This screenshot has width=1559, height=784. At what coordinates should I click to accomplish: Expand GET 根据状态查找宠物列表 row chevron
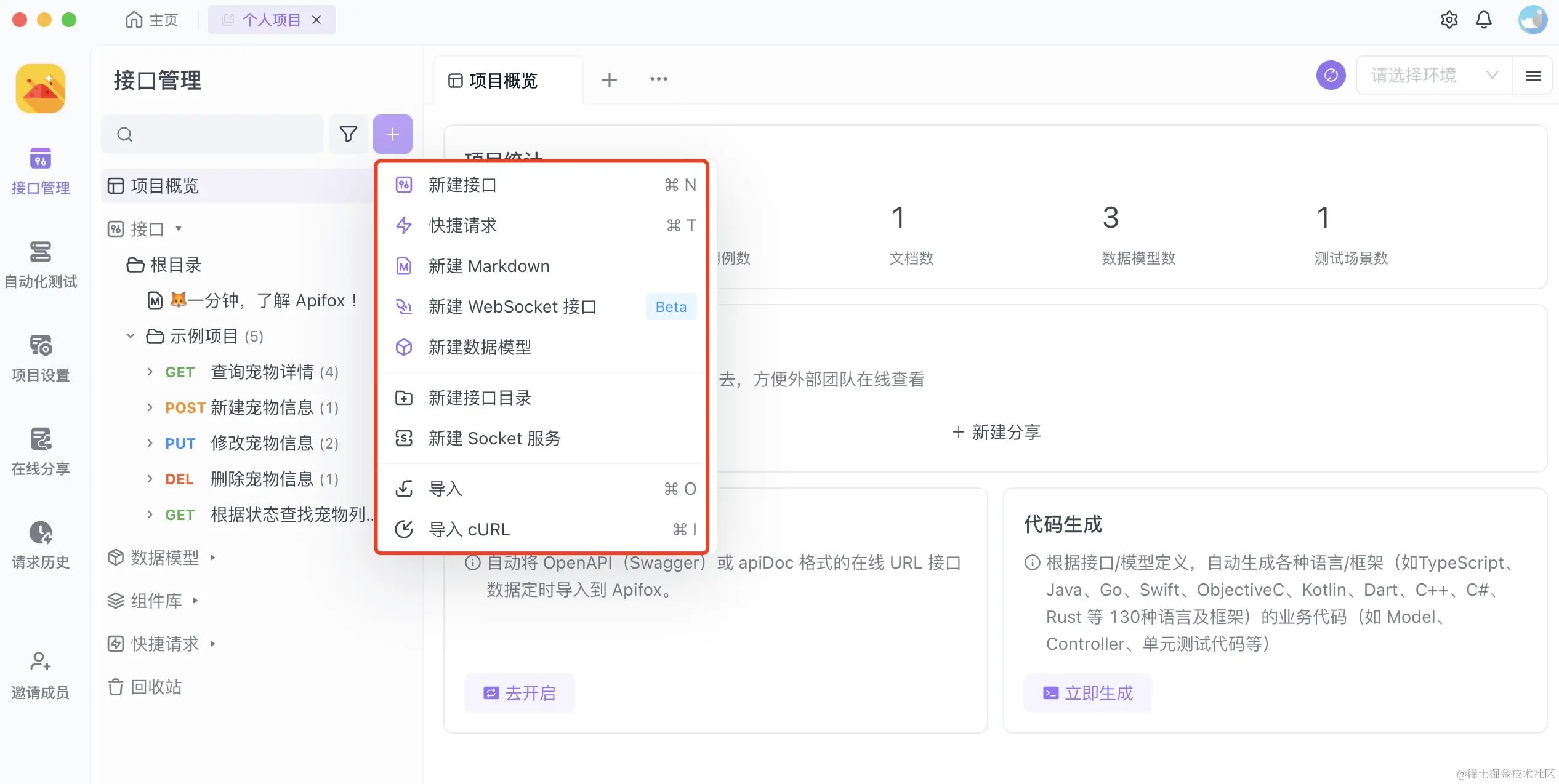(150, 514)
